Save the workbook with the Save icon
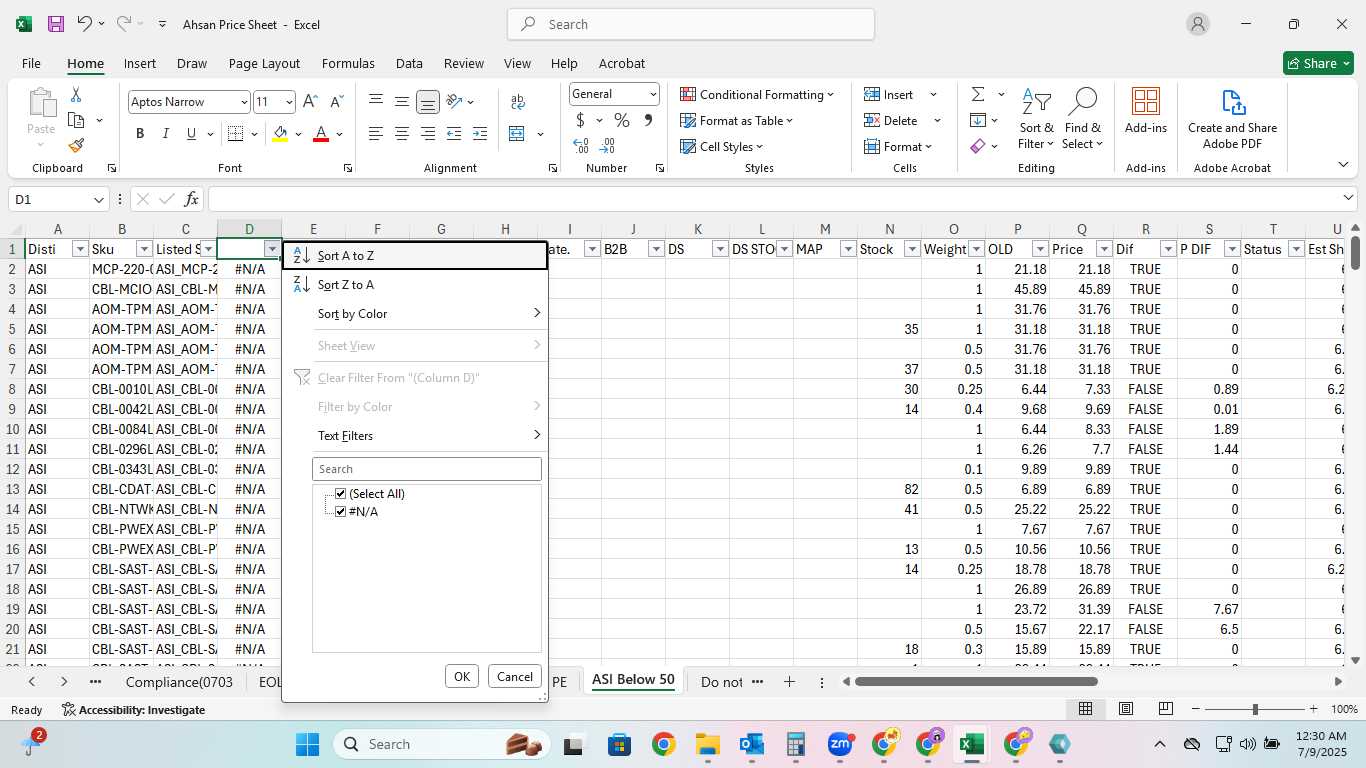The height and width of the screenshot is (768, 1366). click(55, 24)
